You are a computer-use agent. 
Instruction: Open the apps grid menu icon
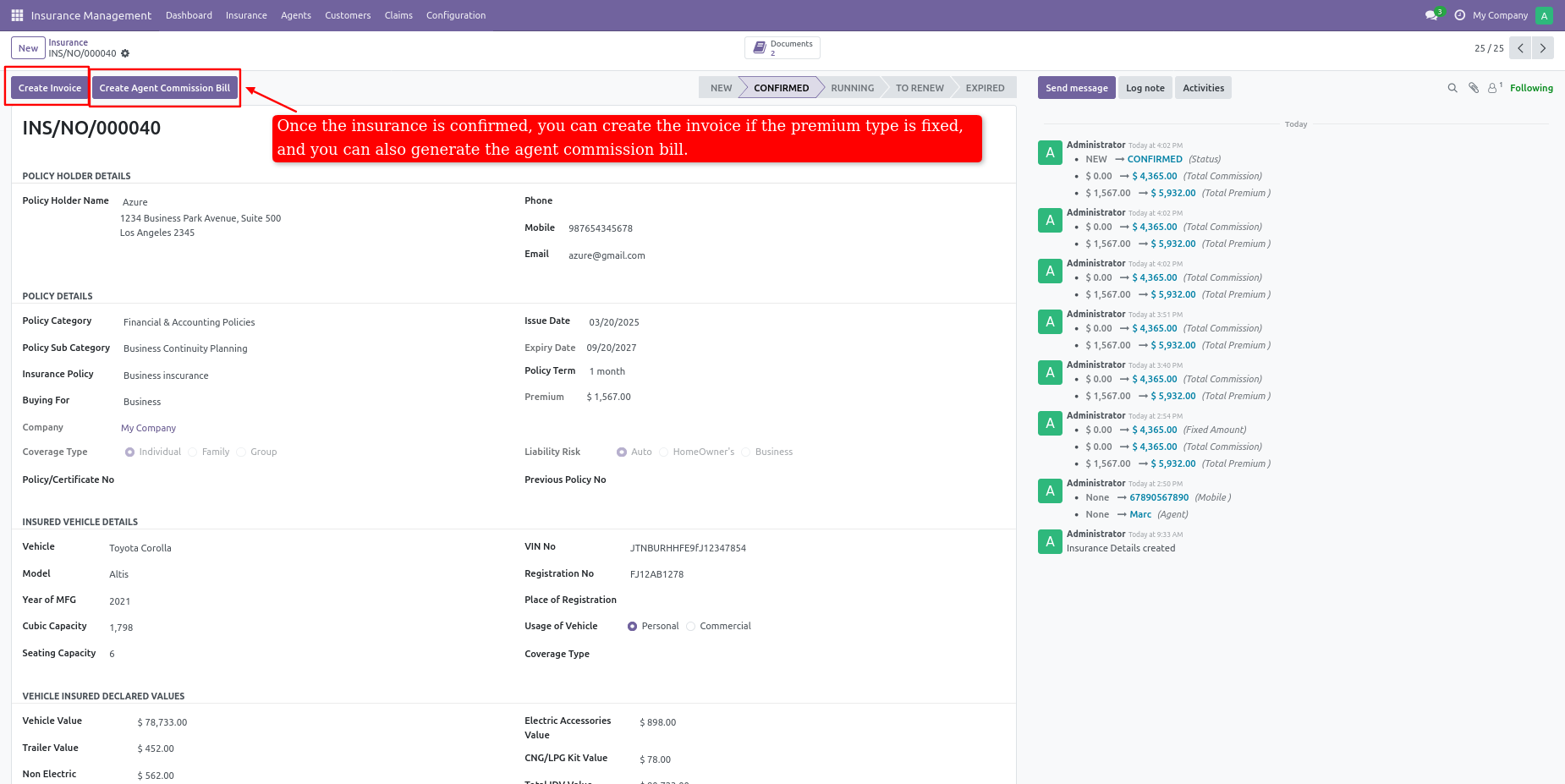17,15
